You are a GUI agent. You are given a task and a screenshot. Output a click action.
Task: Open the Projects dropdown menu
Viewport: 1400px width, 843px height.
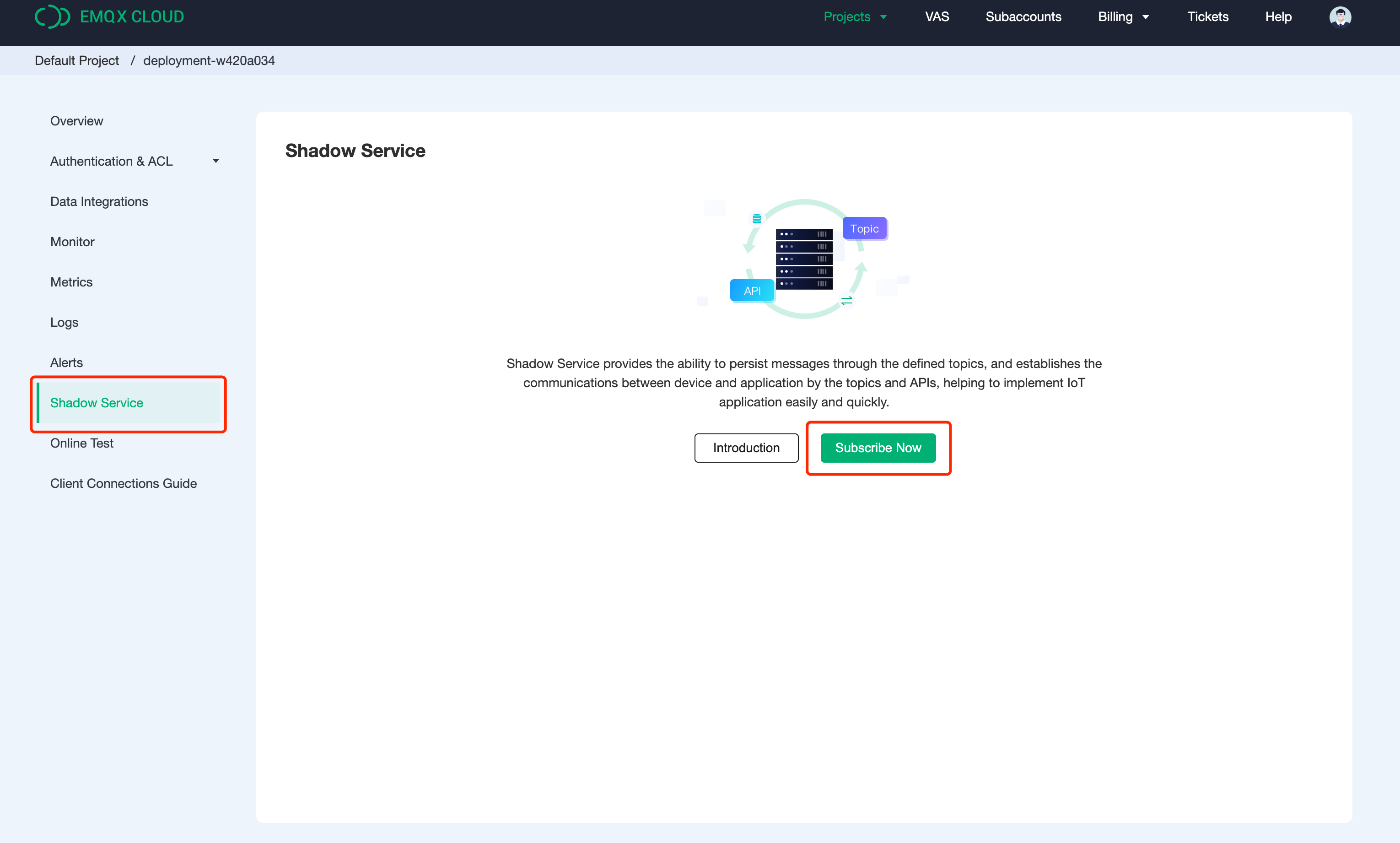point(856,17)
